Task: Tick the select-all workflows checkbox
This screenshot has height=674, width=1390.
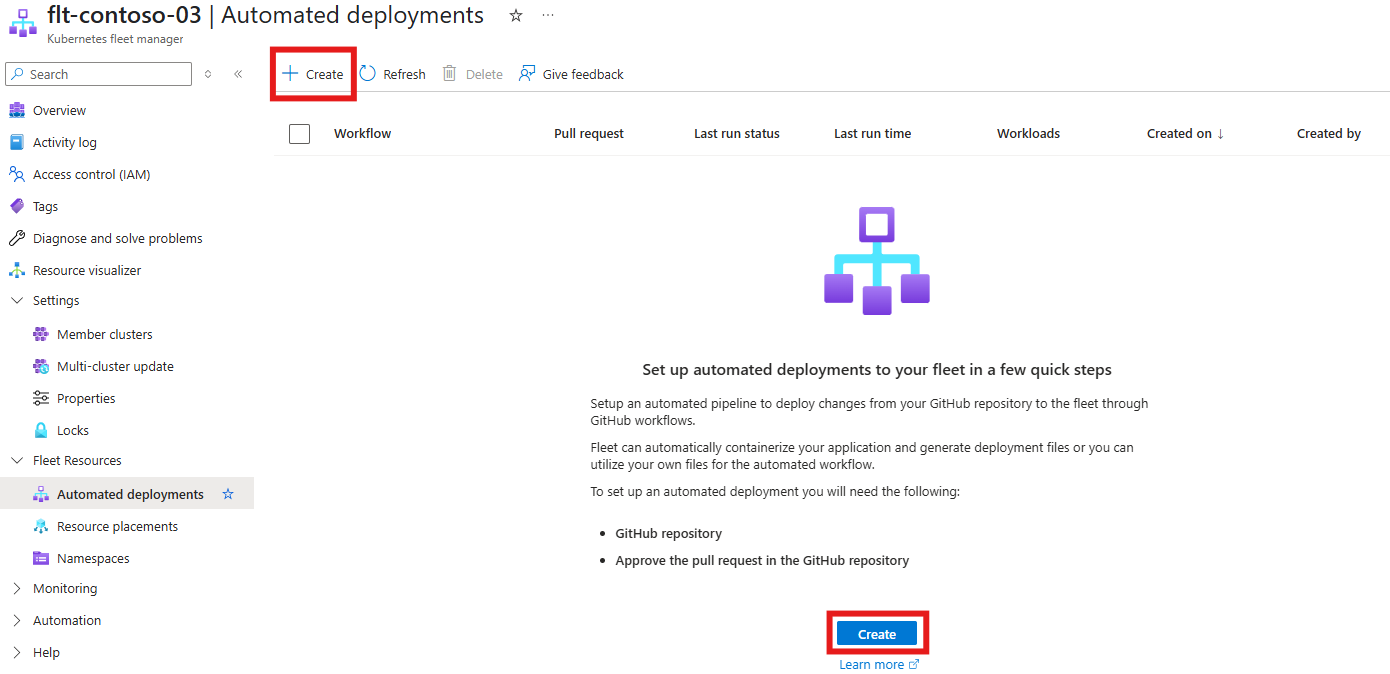Action: coord(299,133)
